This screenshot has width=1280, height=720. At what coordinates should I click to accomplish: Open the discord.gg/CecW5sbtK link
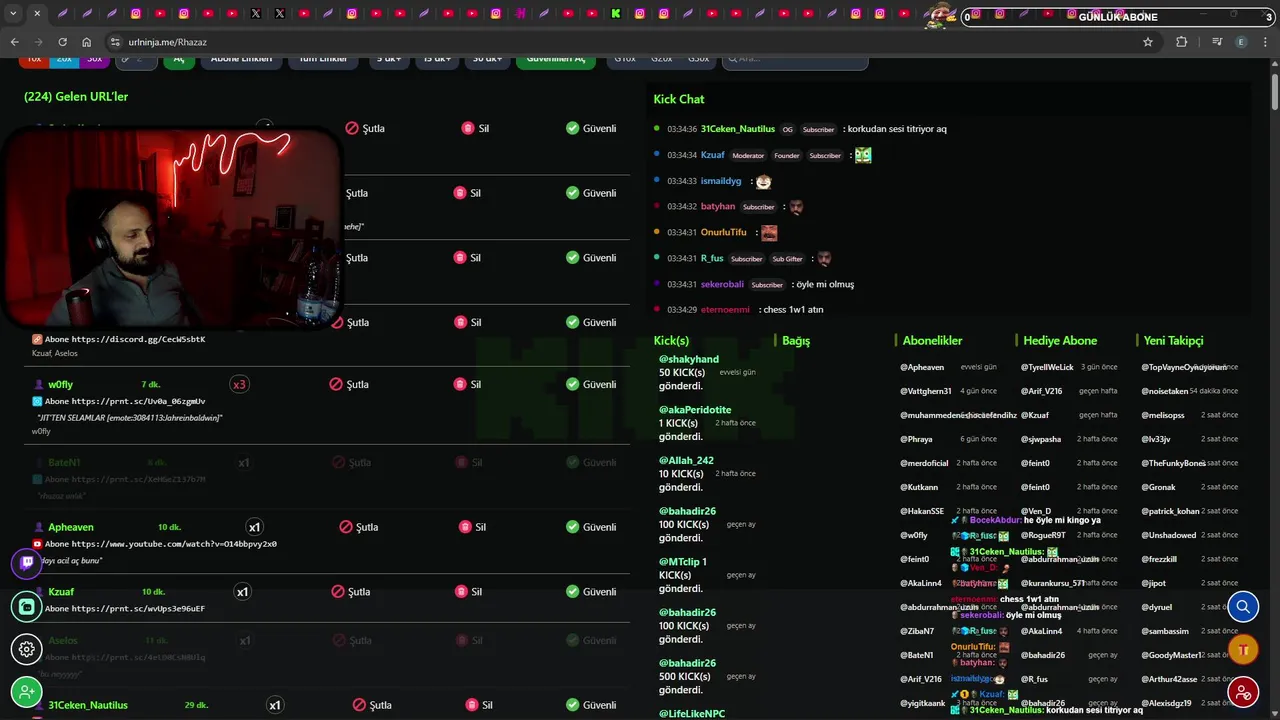point(138,339)
